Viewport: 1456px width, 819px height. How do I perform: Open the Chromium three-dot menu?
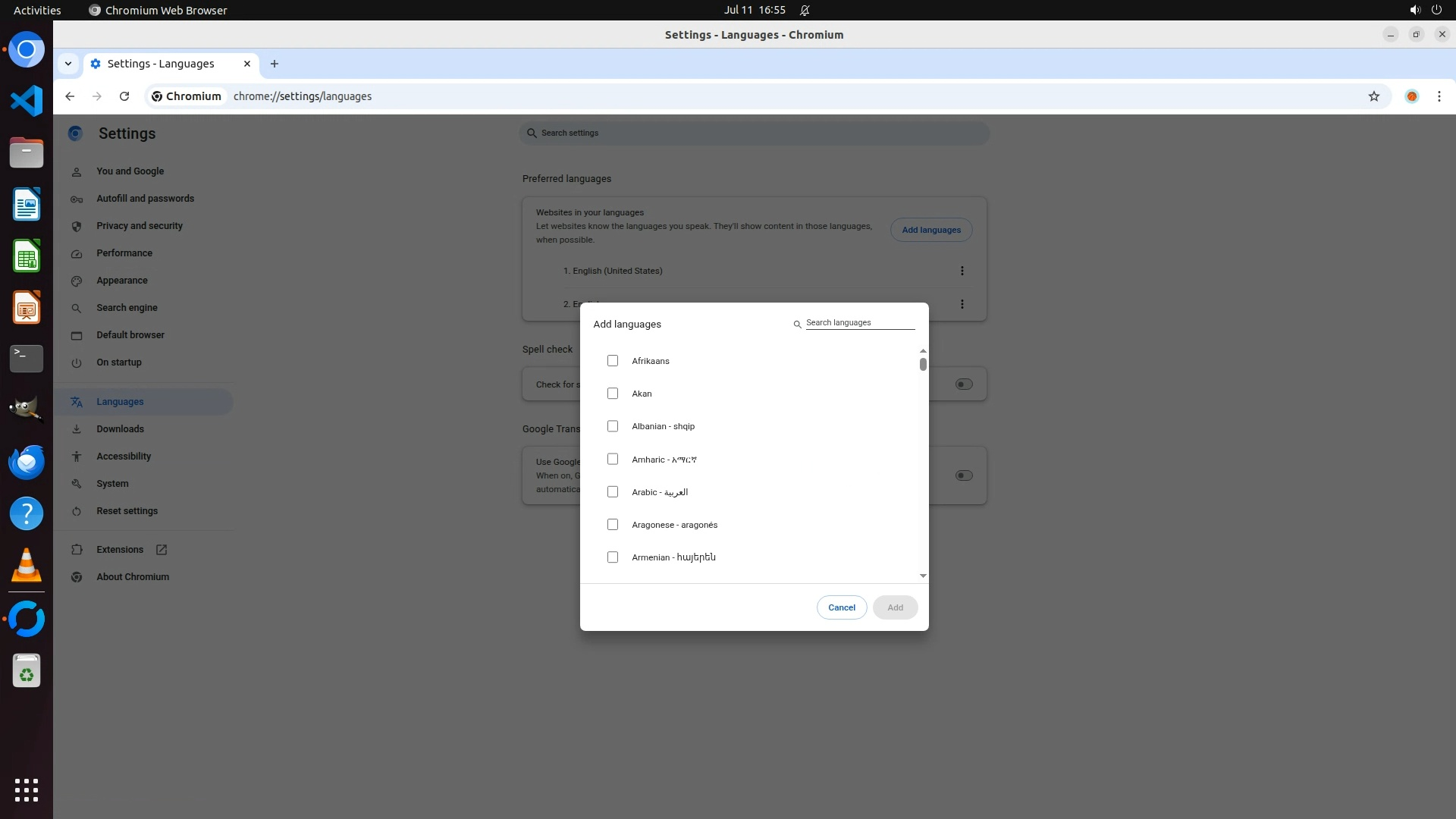(x=1439, y=96)
